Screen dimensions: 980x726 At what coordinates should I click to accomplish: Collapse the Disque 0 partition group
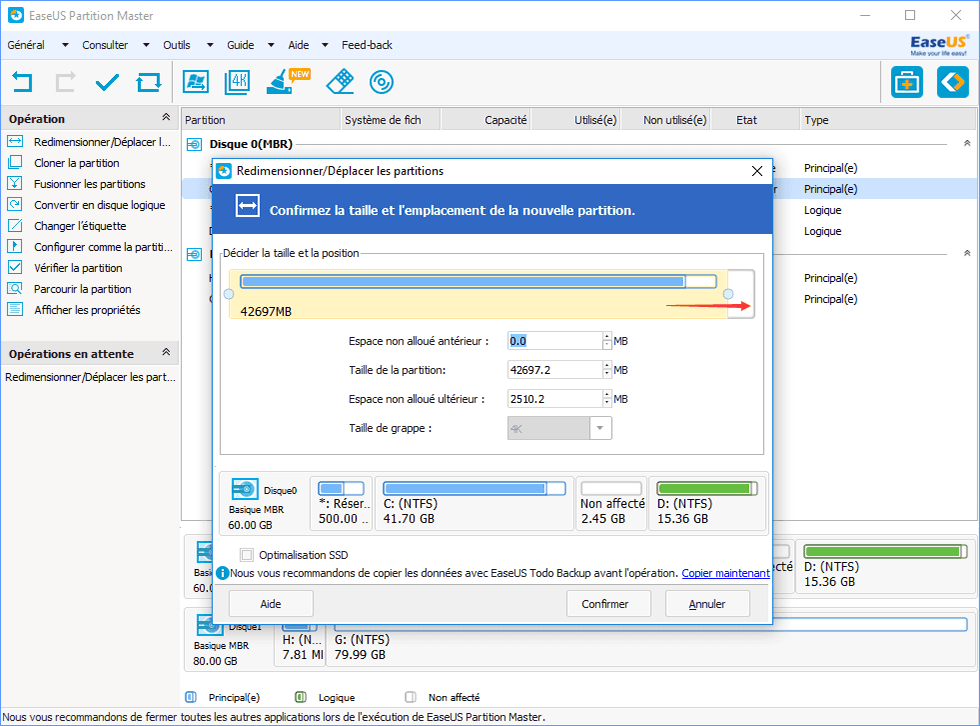pyautogui.click(x=967, y=144)
